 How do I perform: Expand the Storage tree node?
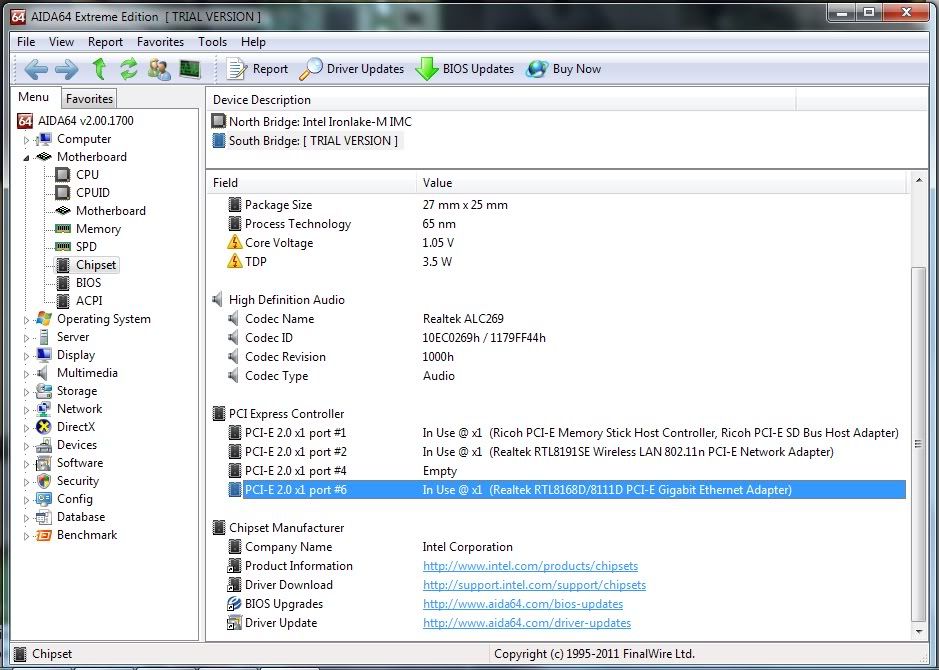pyautogui.click(x=26, y=392)
